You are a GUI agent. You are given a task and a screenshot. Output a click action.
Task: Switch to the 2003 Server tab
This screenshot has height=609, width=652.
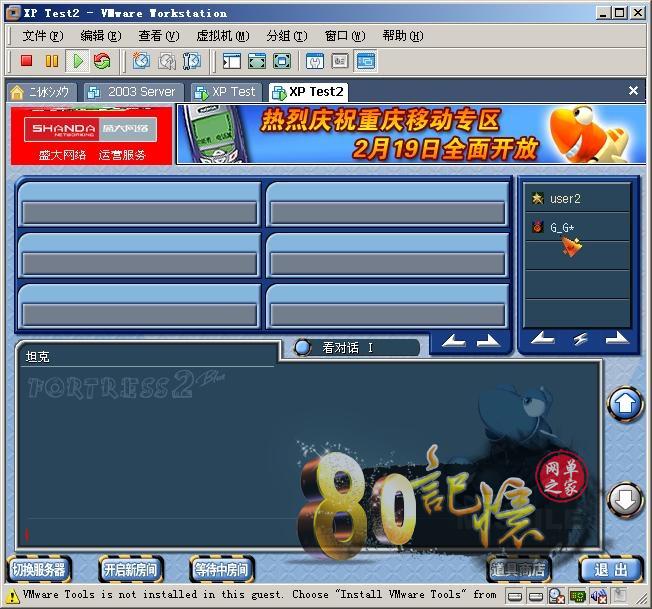tap(132, 91)
